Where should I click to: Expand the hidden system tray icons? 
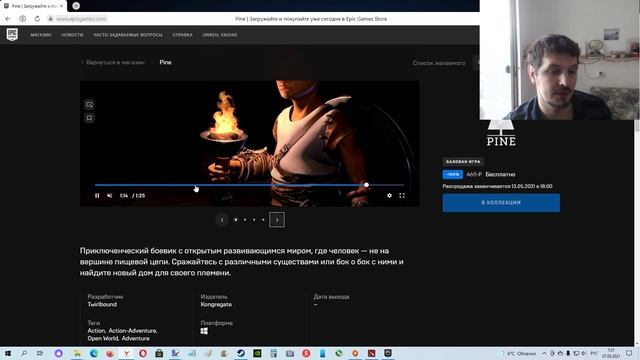544,353
